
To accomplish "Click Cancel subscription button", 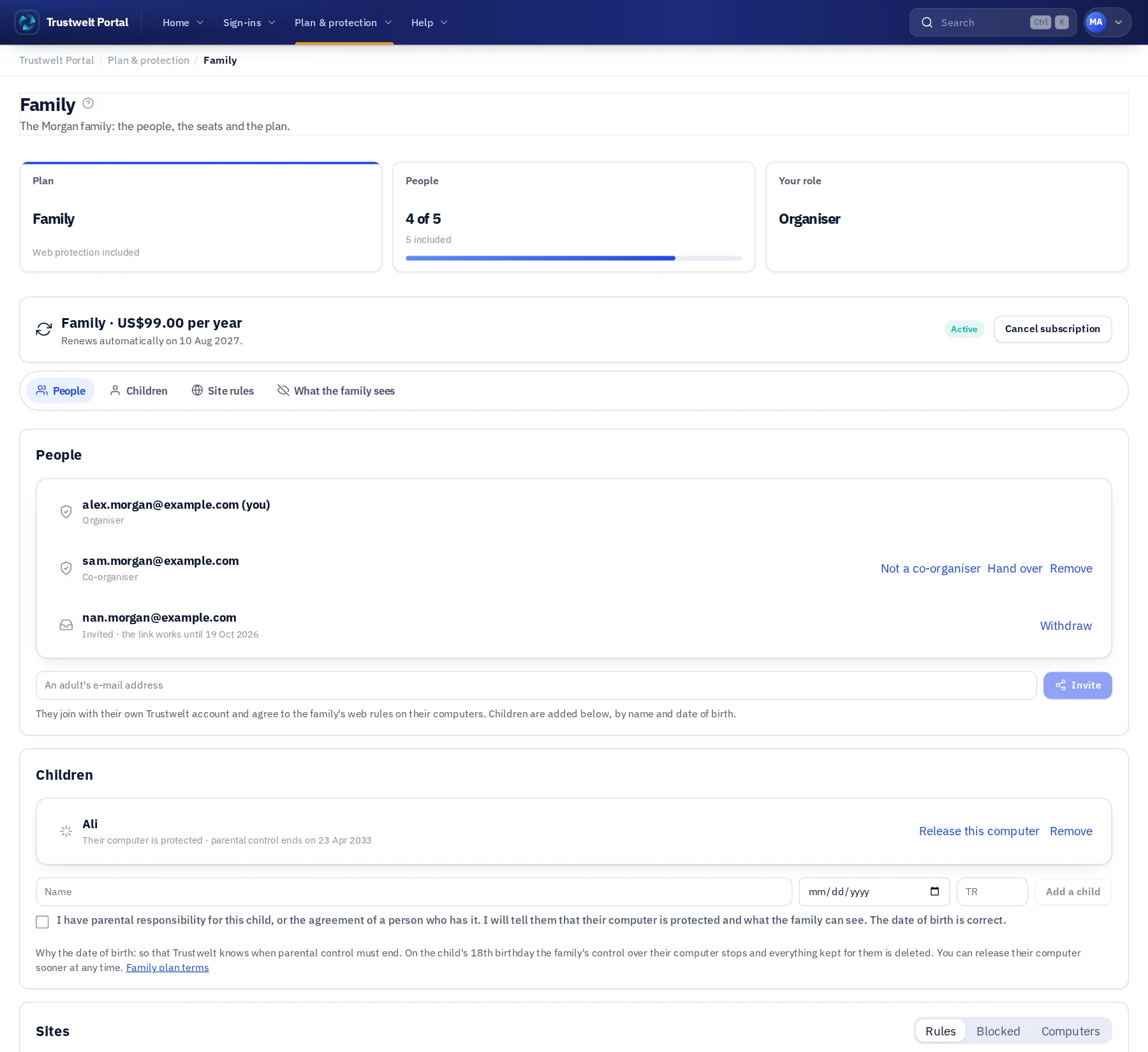I will 1052,329.
